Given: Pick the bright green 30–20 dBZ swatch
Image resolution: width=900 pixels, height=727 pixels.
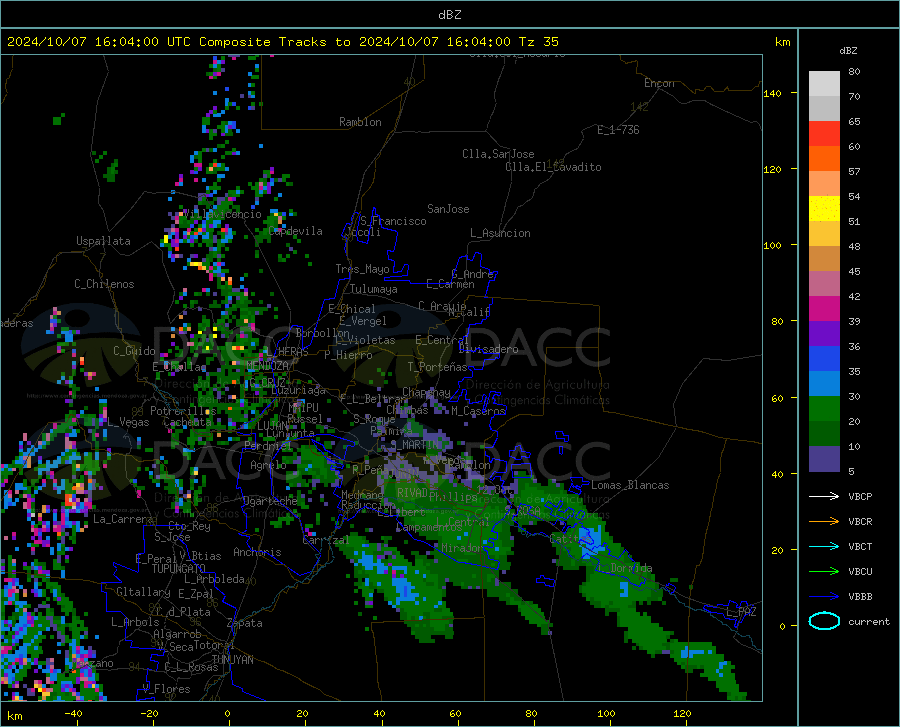Looking at the screenshot, I should (824, 409).
